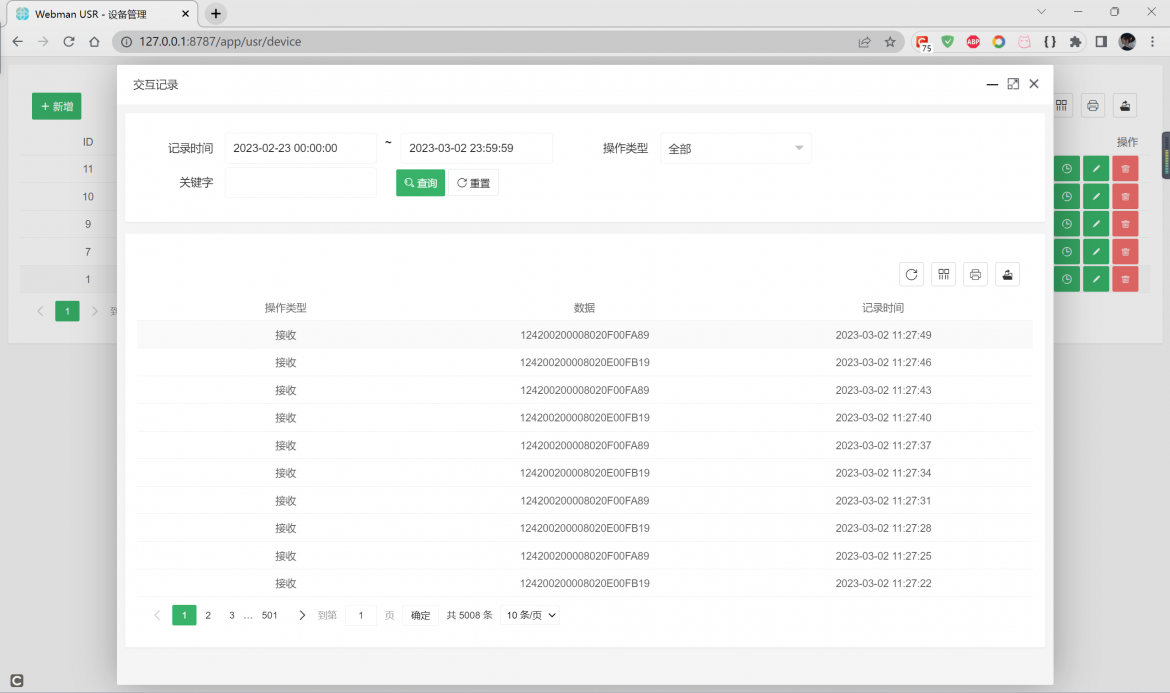Go to page 3 of records
The image size is (1170, 693).
pos(232,615)
